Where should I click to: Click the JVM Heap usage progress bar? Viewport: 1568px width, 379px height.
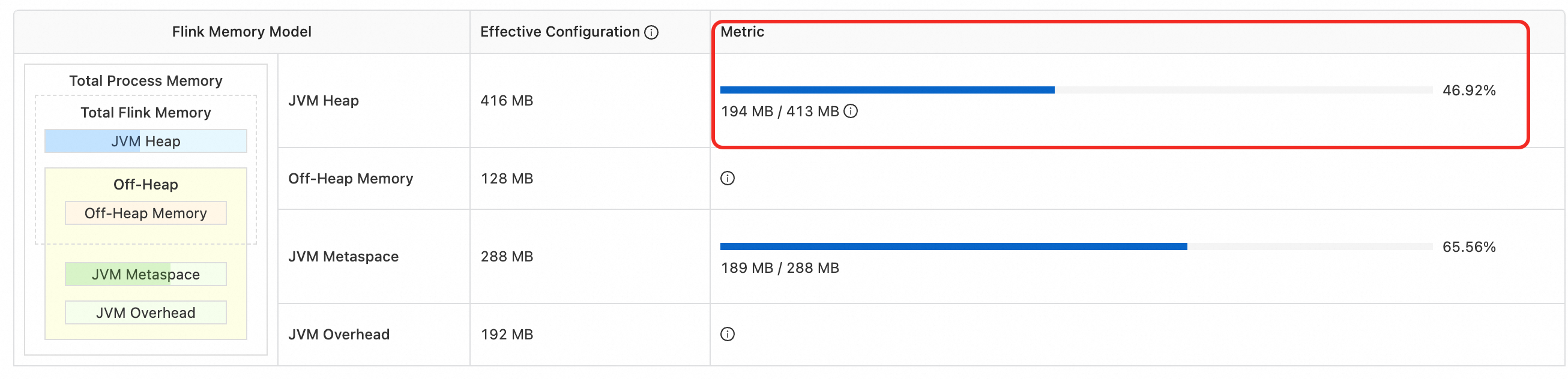click(1076, 90)
